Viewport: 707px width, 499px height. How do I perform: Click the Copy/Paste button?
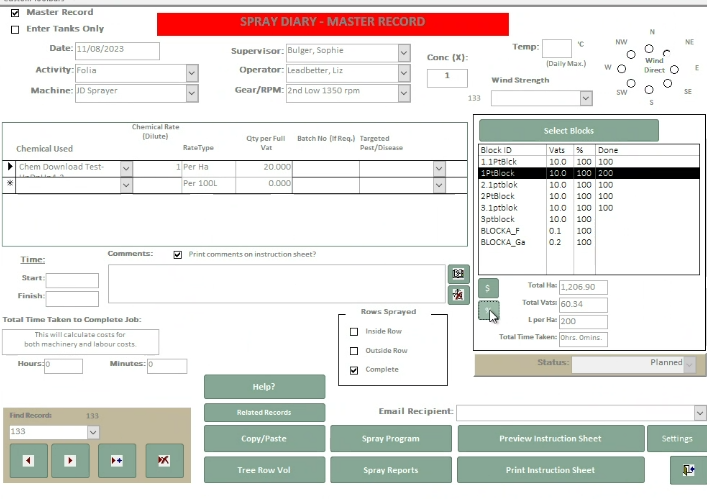click(264, 439)
